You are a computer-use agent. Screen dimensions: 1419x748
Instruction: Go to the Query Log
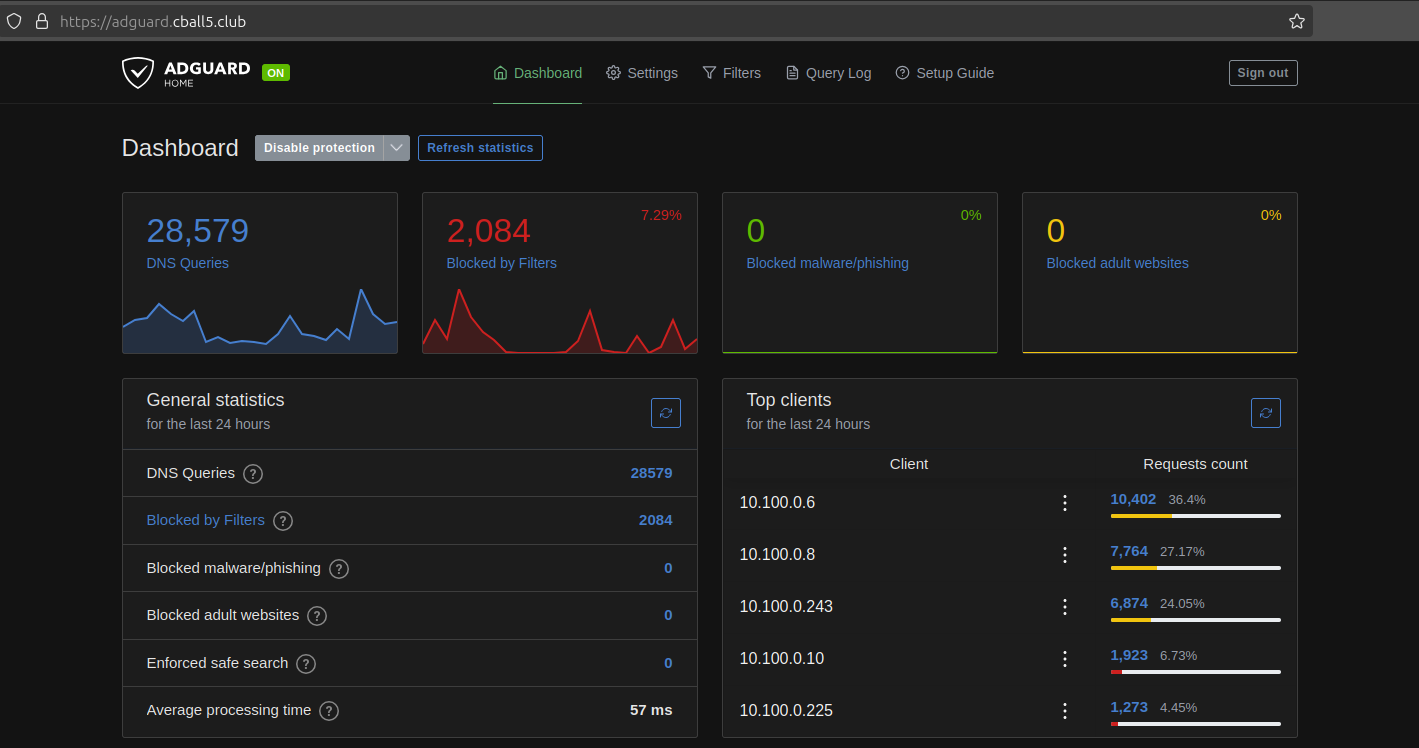pos(828,73)
